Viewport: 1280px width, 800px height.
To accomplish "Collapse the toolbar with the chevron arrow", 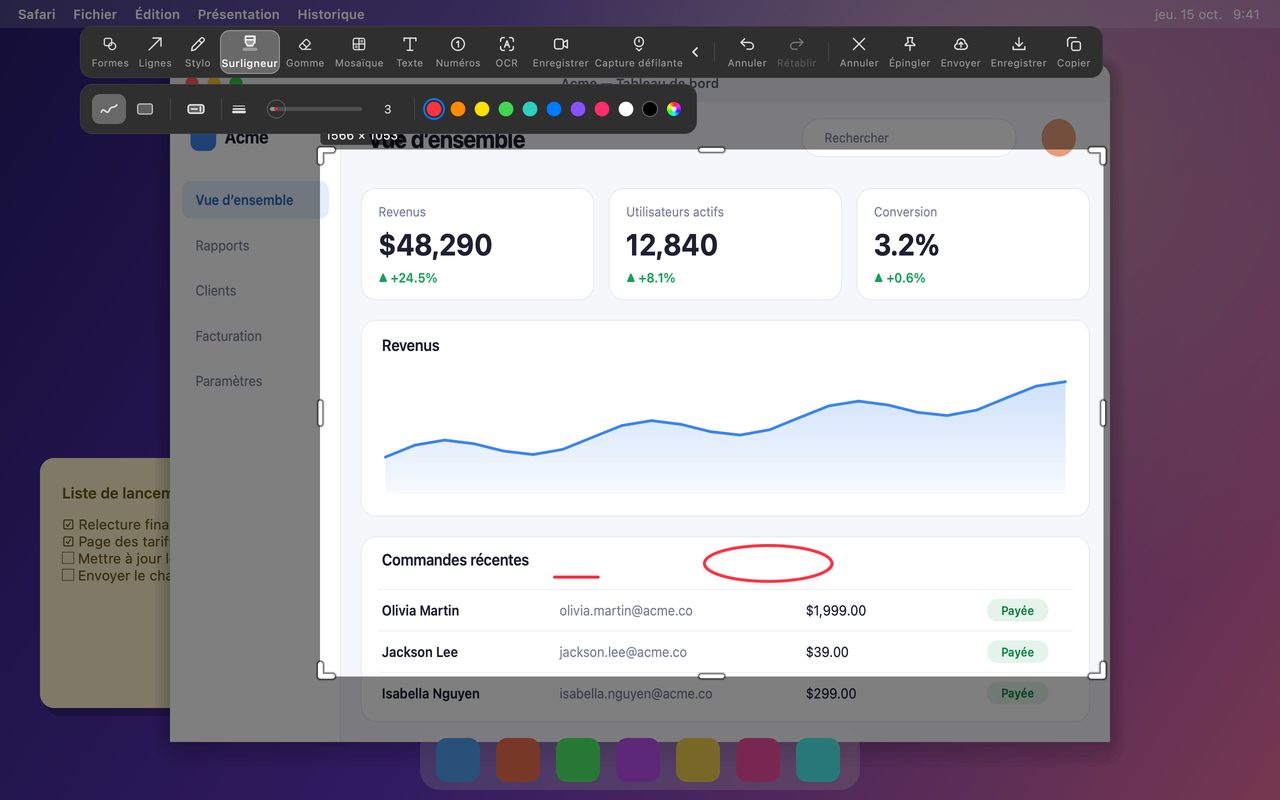I will [696, 52].
